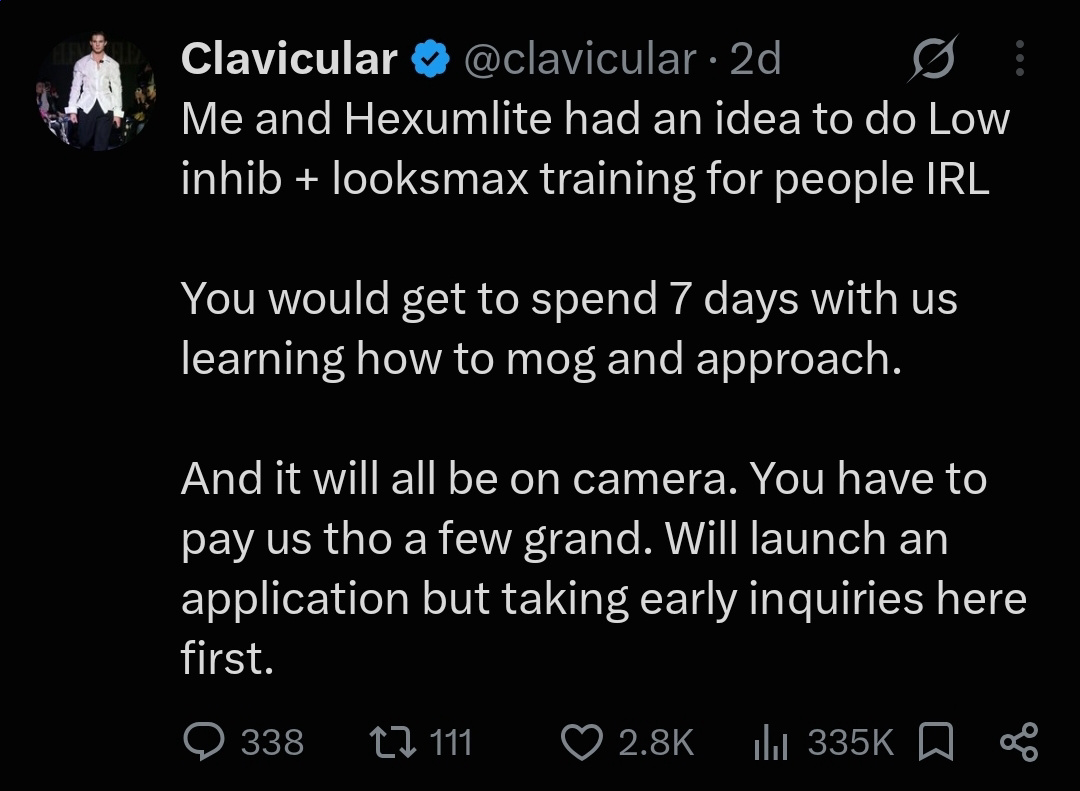Bookmark this tweet with the bookmark icon
1080x791 pixels.
pyautogui.click(x=937, y=741)
